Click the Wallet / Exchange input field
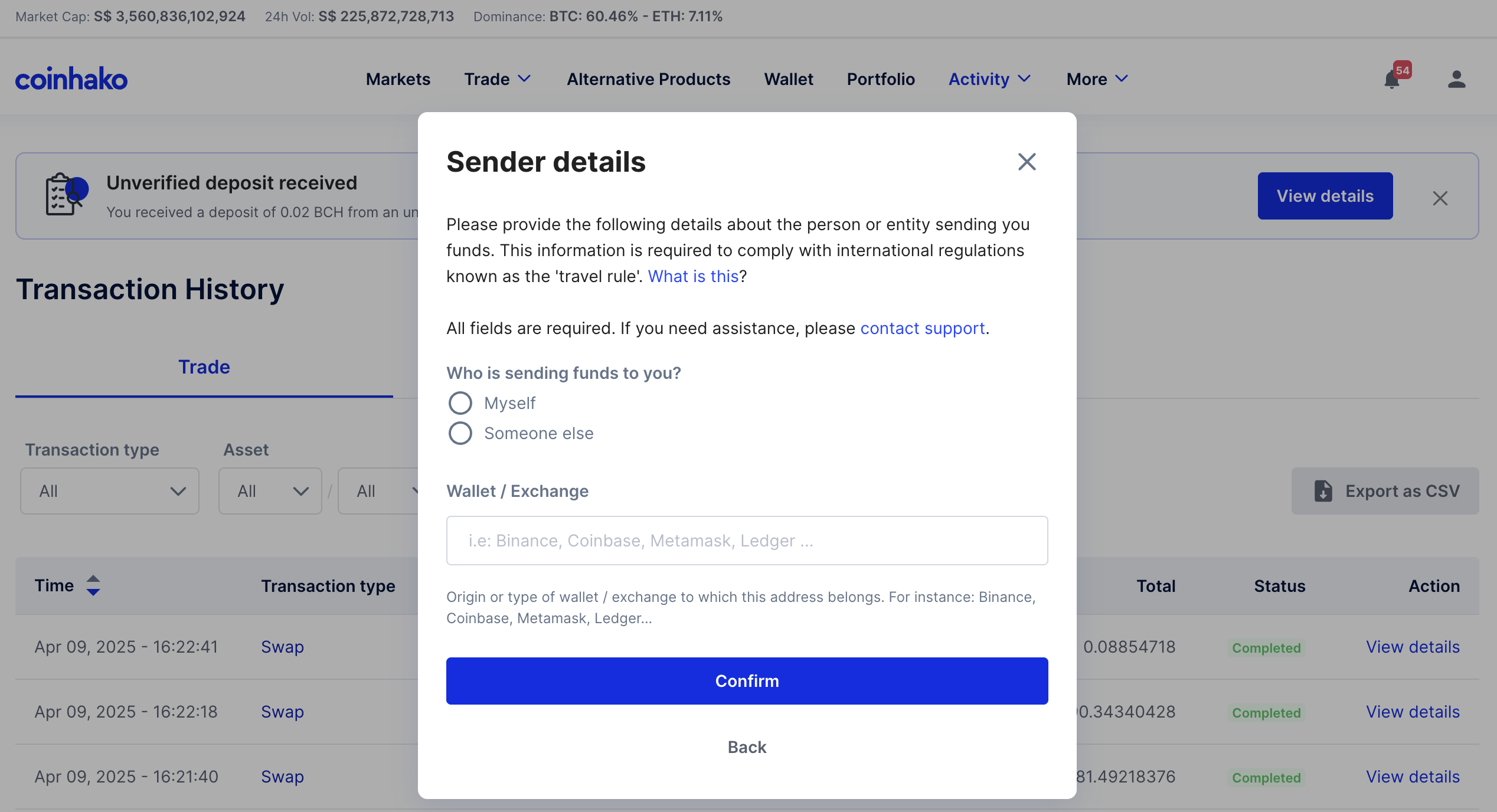Screen dimensions: 1497x812 pos(747,541)
